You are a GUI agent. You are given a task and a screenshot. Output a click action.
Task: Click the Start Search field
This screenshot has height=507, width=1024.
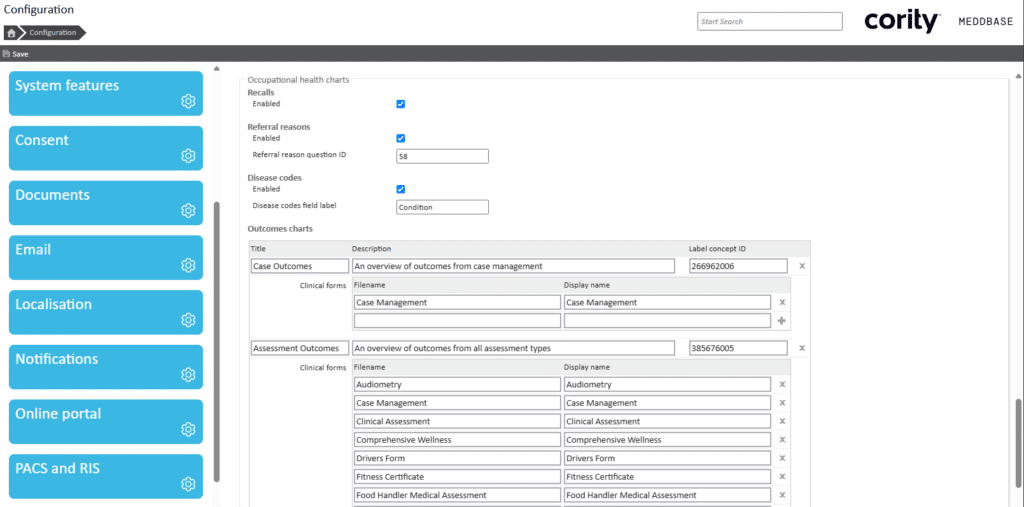[770, 22]
